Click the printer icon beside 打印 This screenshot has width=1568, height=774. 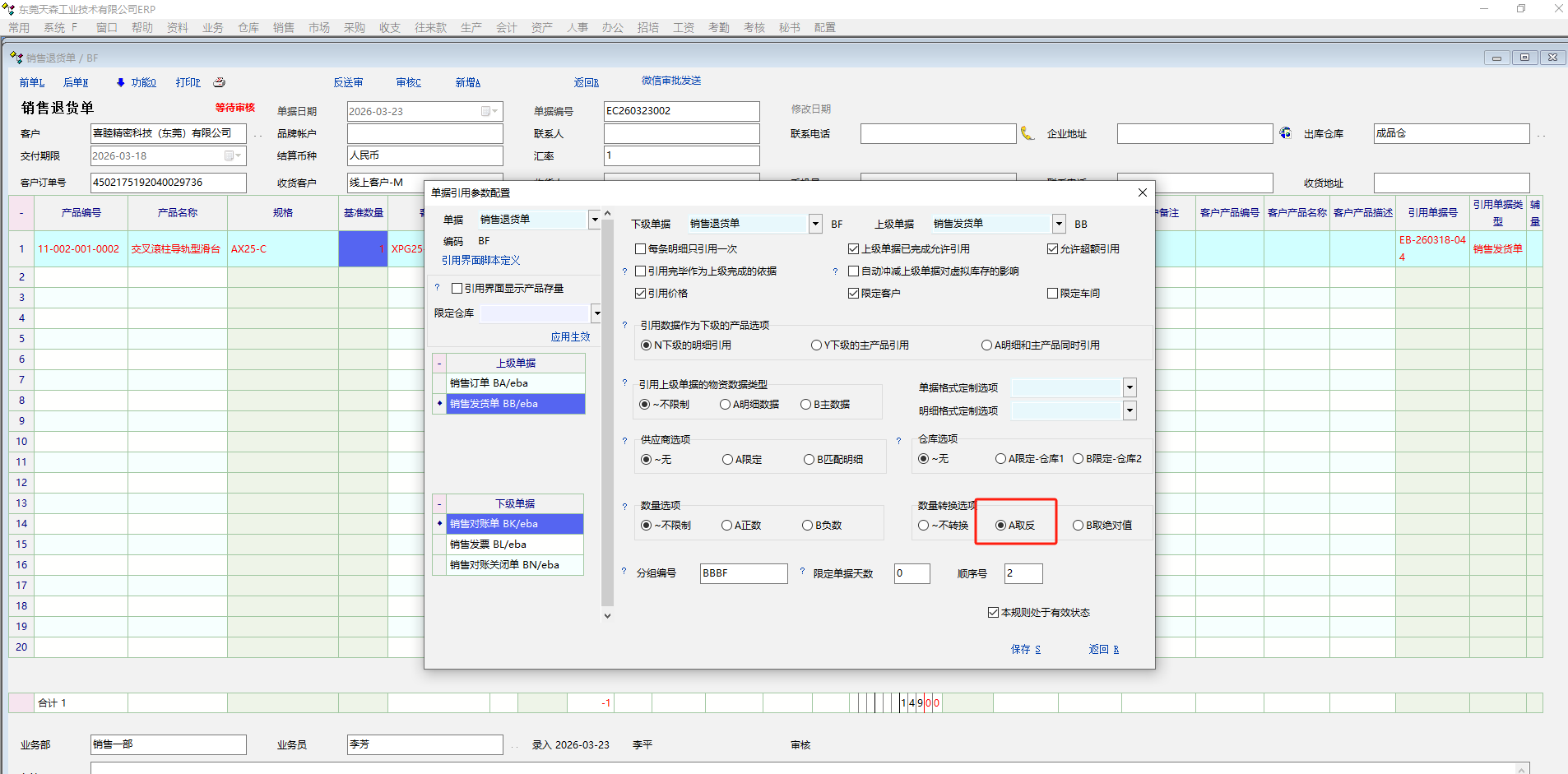pos(219,82)
